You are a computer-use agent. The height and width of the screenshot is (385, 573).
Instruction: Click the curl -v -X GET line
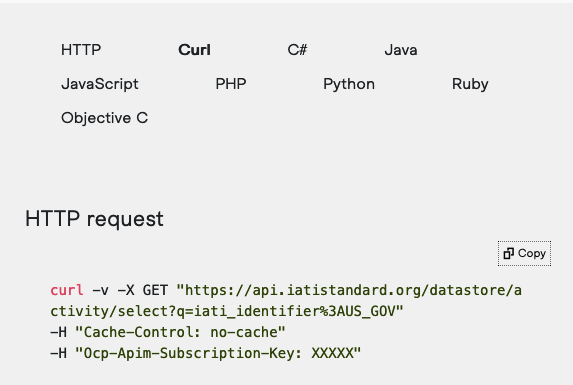coord(286,290)
